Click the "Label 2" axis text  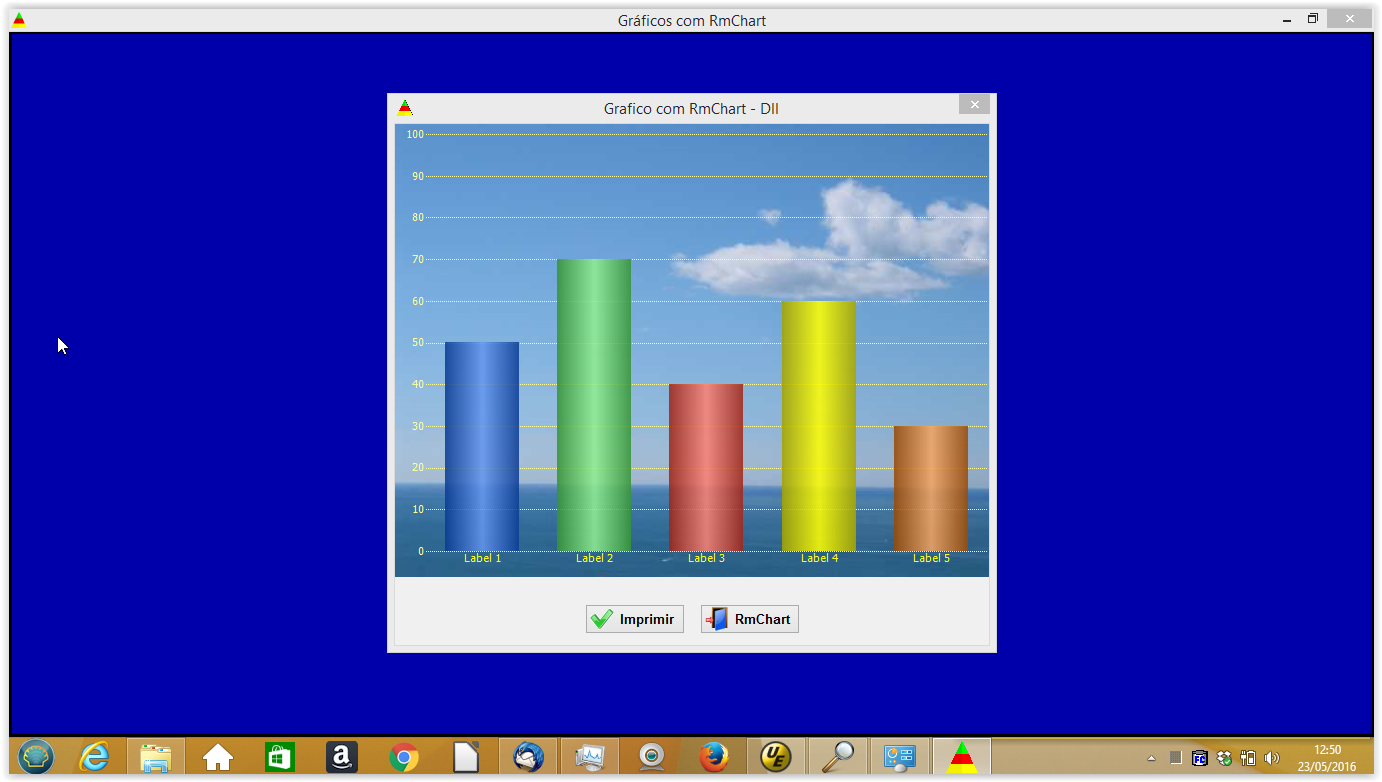[595, 558]
